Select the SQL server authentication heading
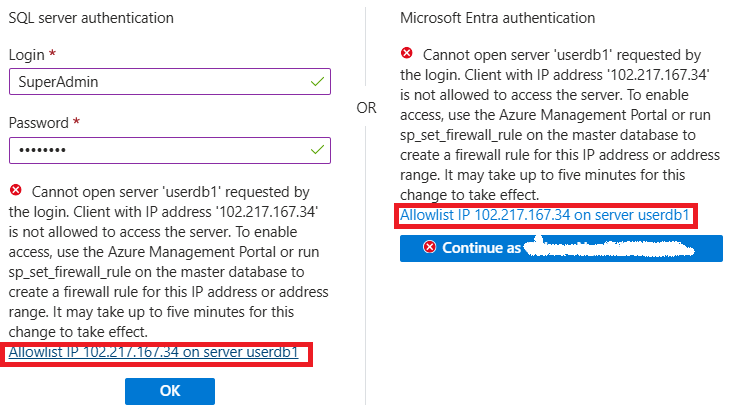753x412 pixels. pos(91,18)
